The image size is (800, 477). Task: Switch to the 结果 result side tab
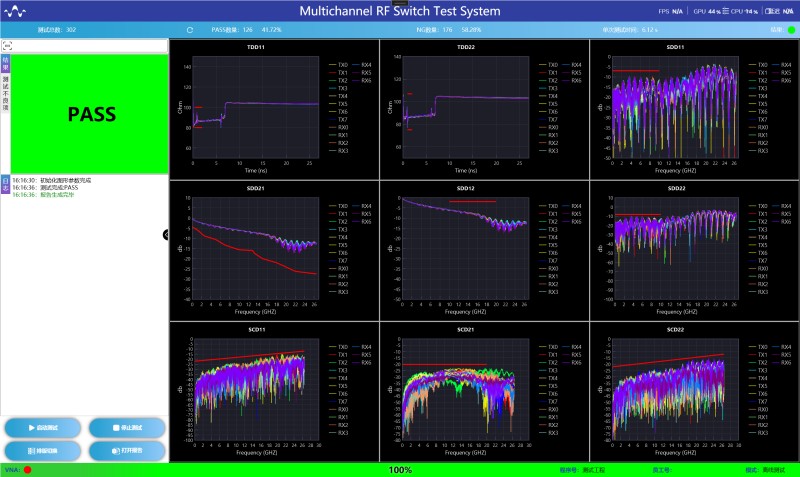click(5, 64)
